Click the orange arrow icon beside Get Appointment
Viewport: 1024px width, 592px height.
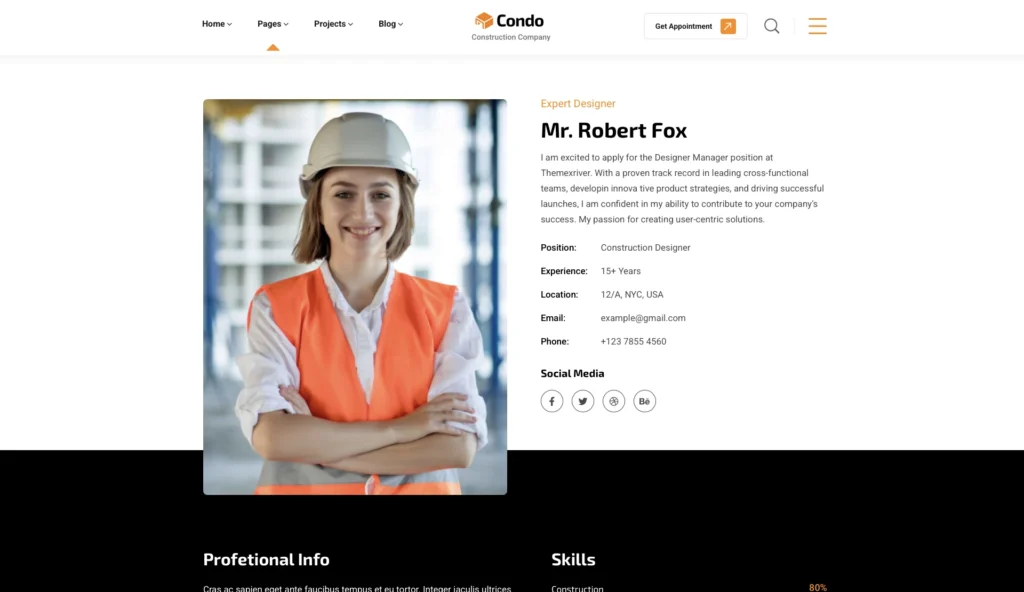tap(728, 26)
